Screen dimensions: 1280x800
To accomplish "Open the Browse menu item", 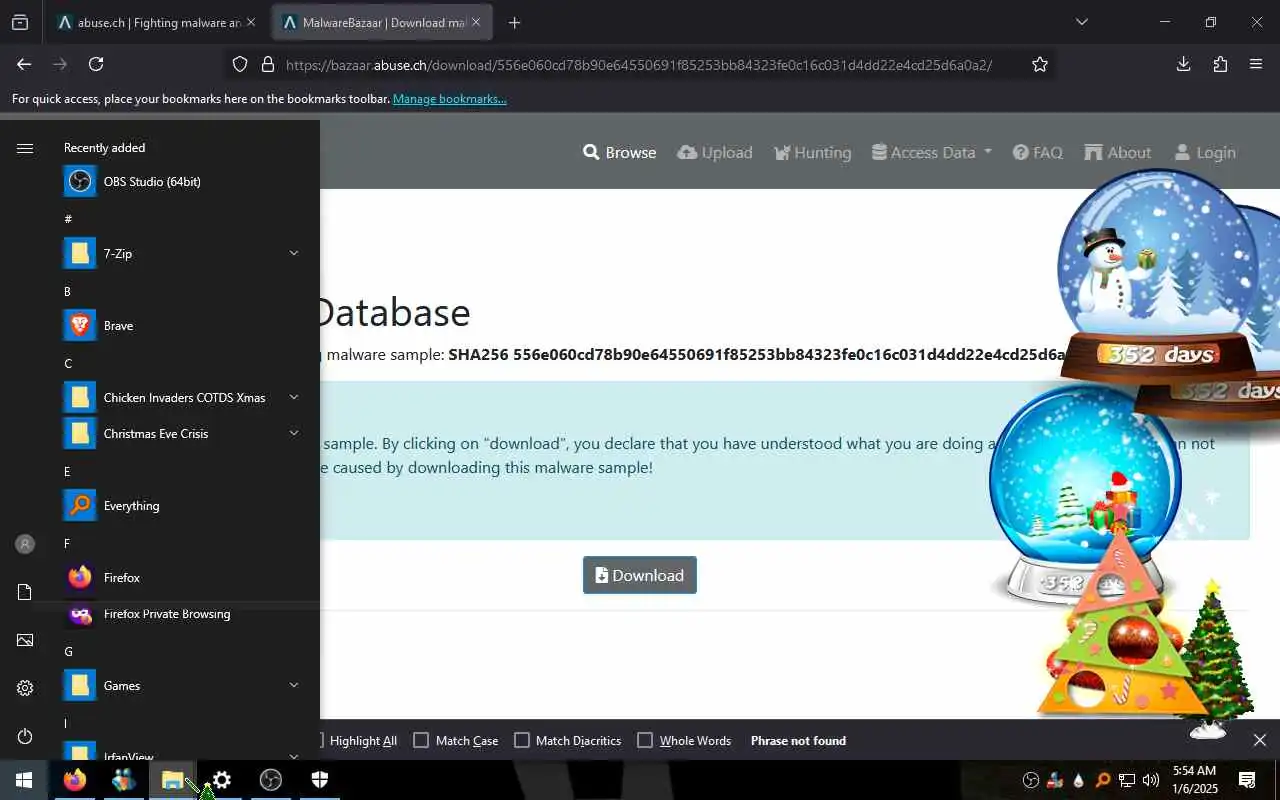I will point(620,153).
